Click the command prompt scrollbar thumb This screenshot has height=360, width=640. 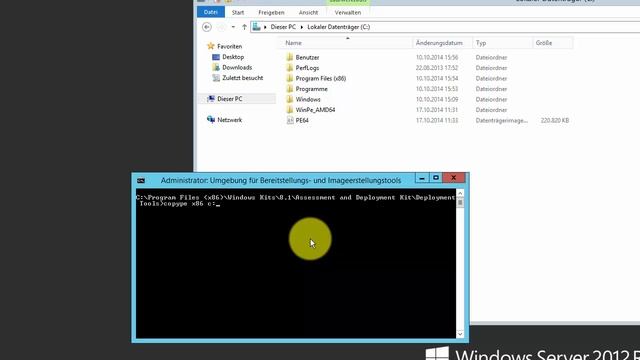[x=460, y=203]
